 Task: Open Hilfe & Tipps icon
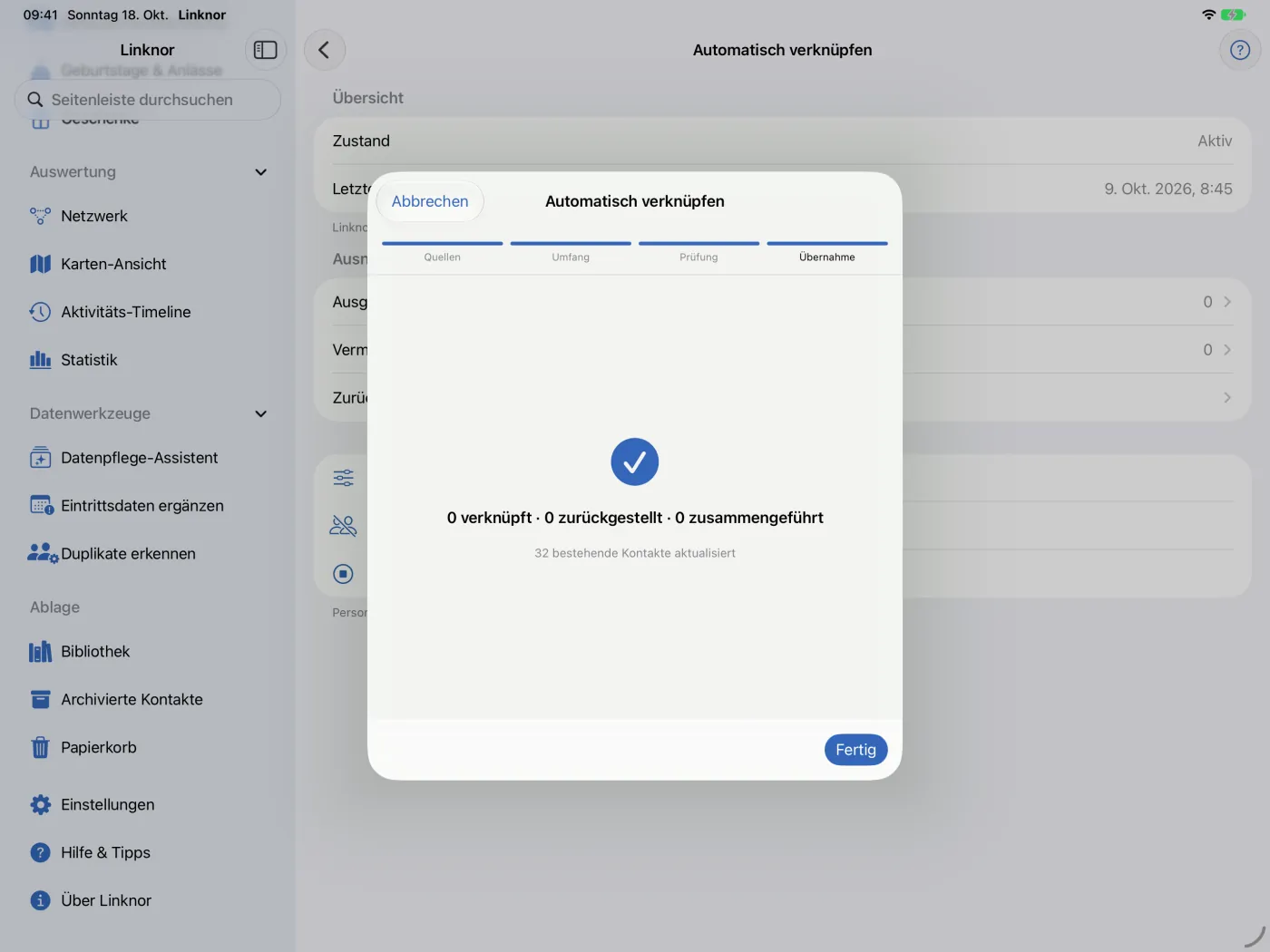pos(40,853)
